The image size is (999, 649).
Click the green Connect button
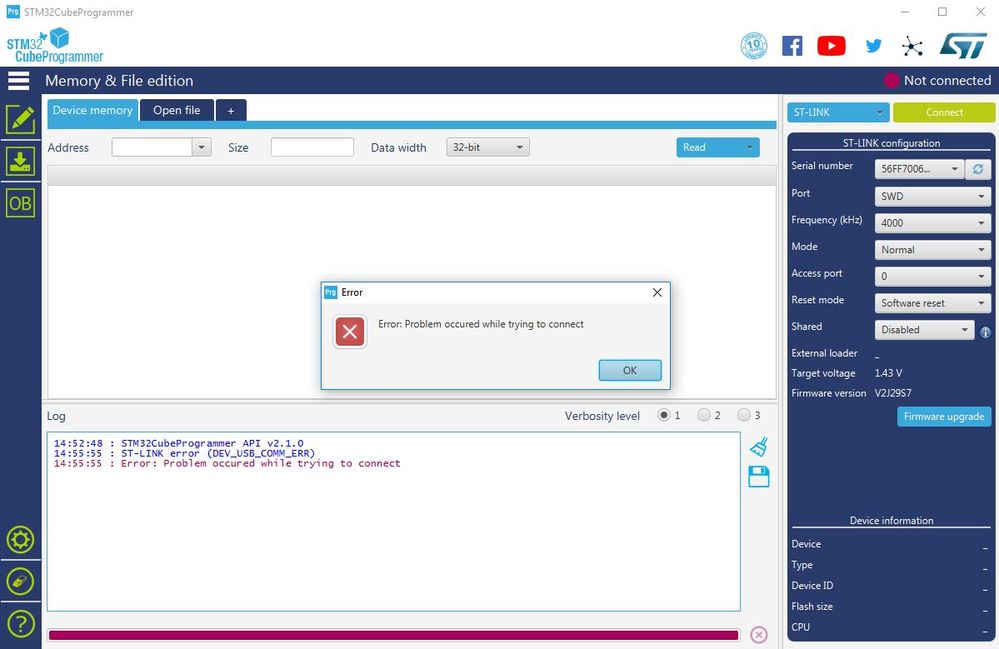pos(944,112)
